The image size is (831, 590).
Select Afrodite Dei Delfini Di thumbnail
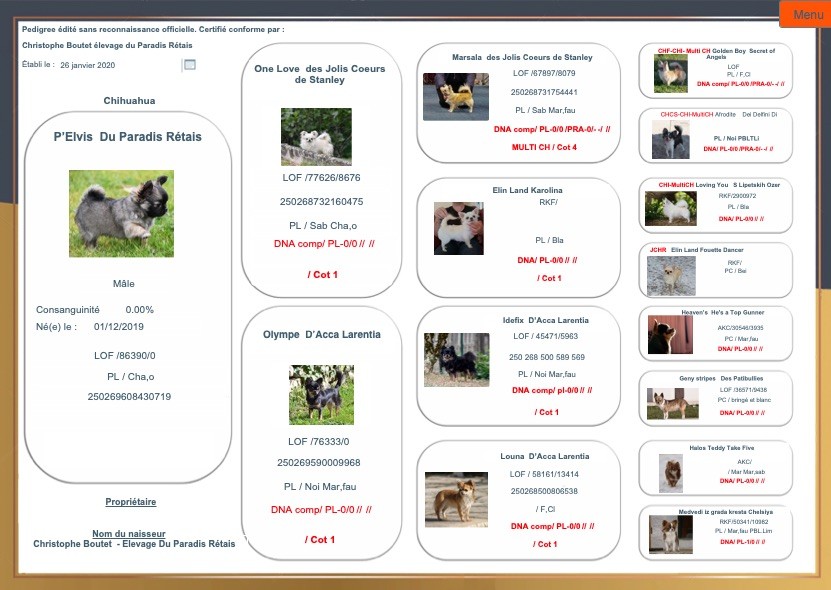(x=670, y=141)
